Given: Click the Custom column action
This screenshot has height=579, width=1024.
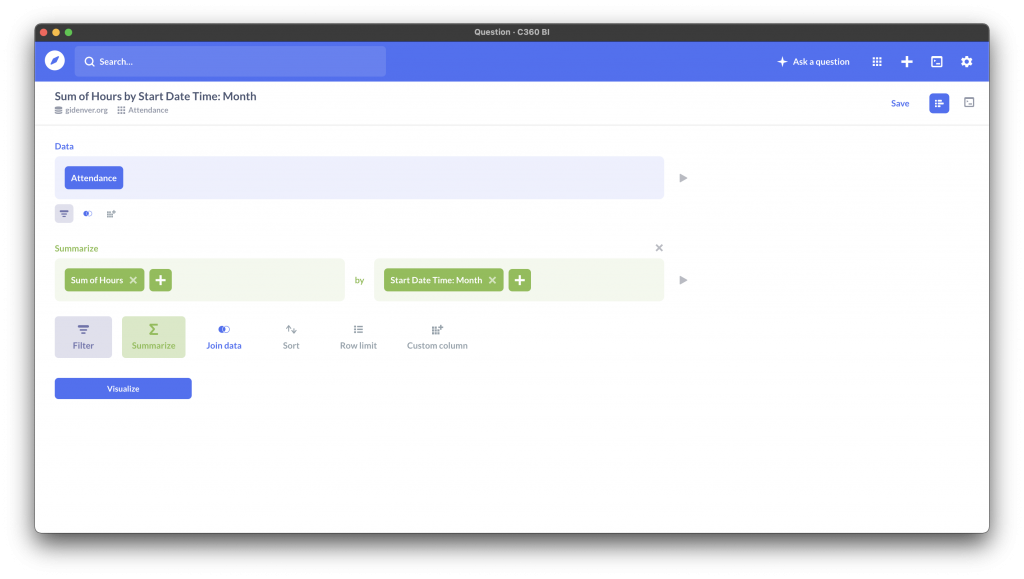Looking at the screenshot, I should pyautogui.click(x=438, y=337).
